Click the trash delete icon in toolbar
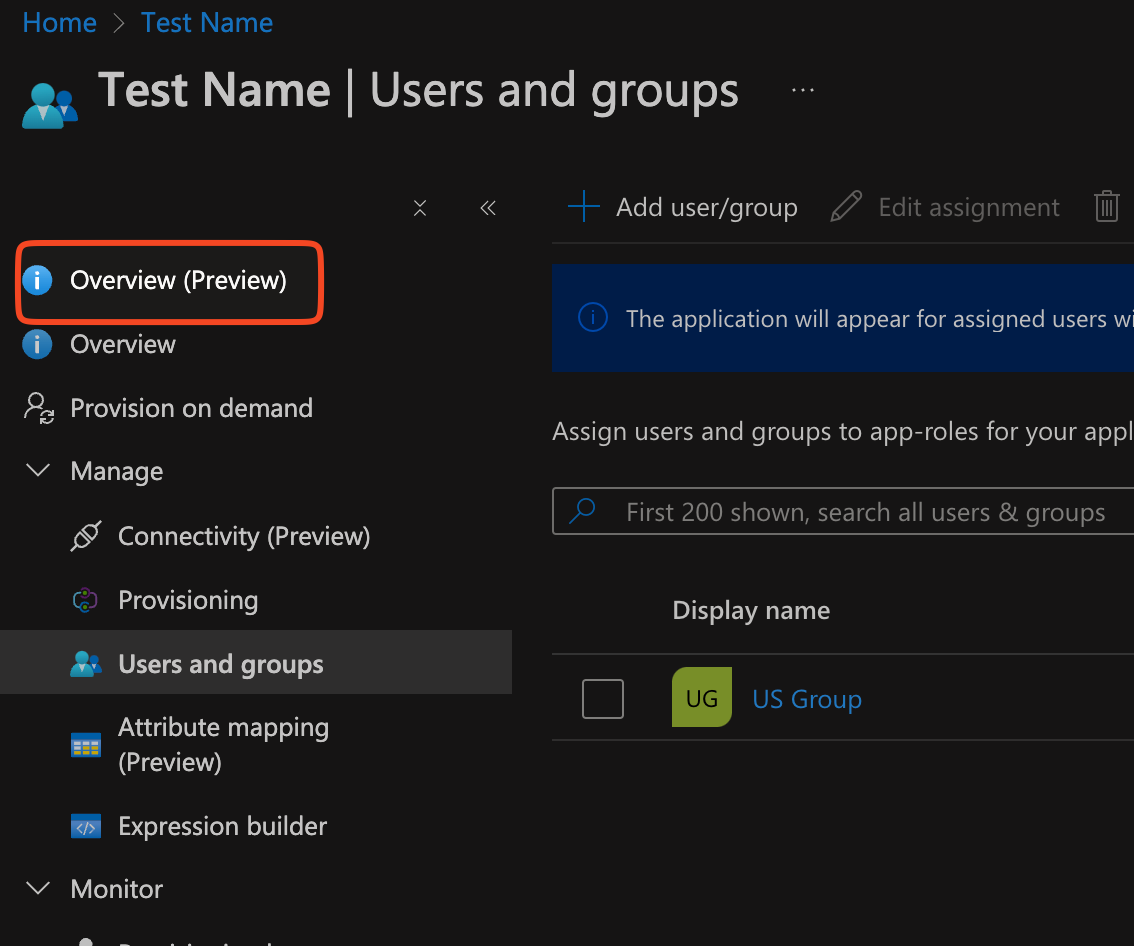1134x946 pixels. pyautogui.click(x=1106, y=207)
